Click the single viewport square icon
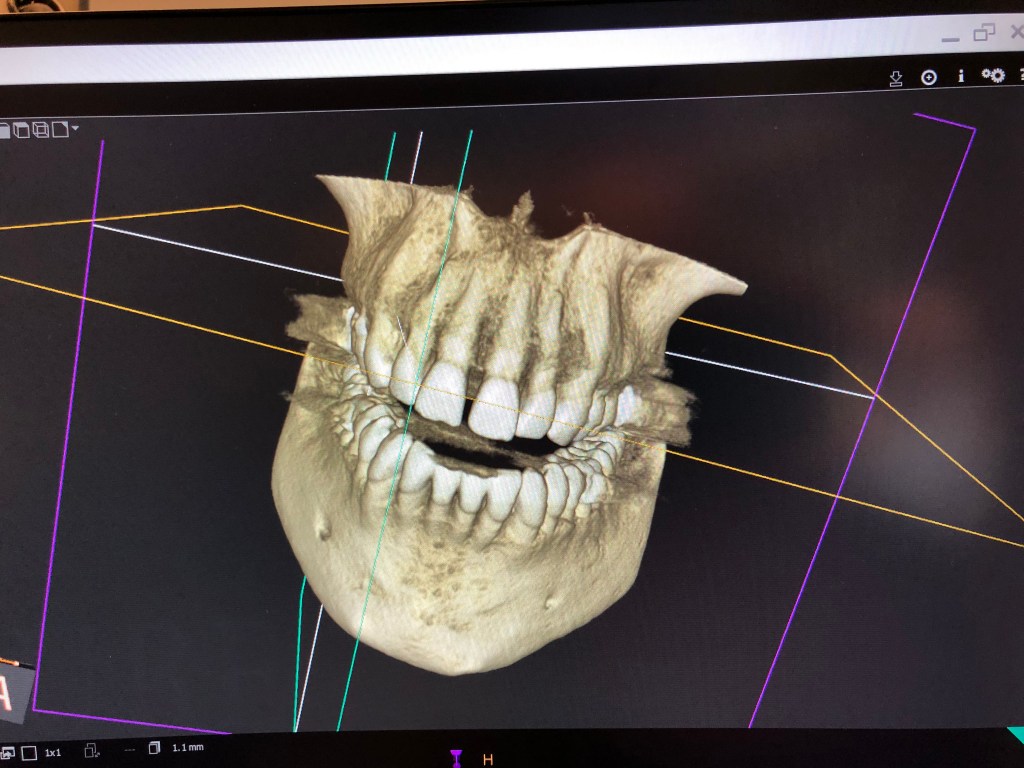The width and height of the screenshot is (1024, 768). [x=29, y=752]
